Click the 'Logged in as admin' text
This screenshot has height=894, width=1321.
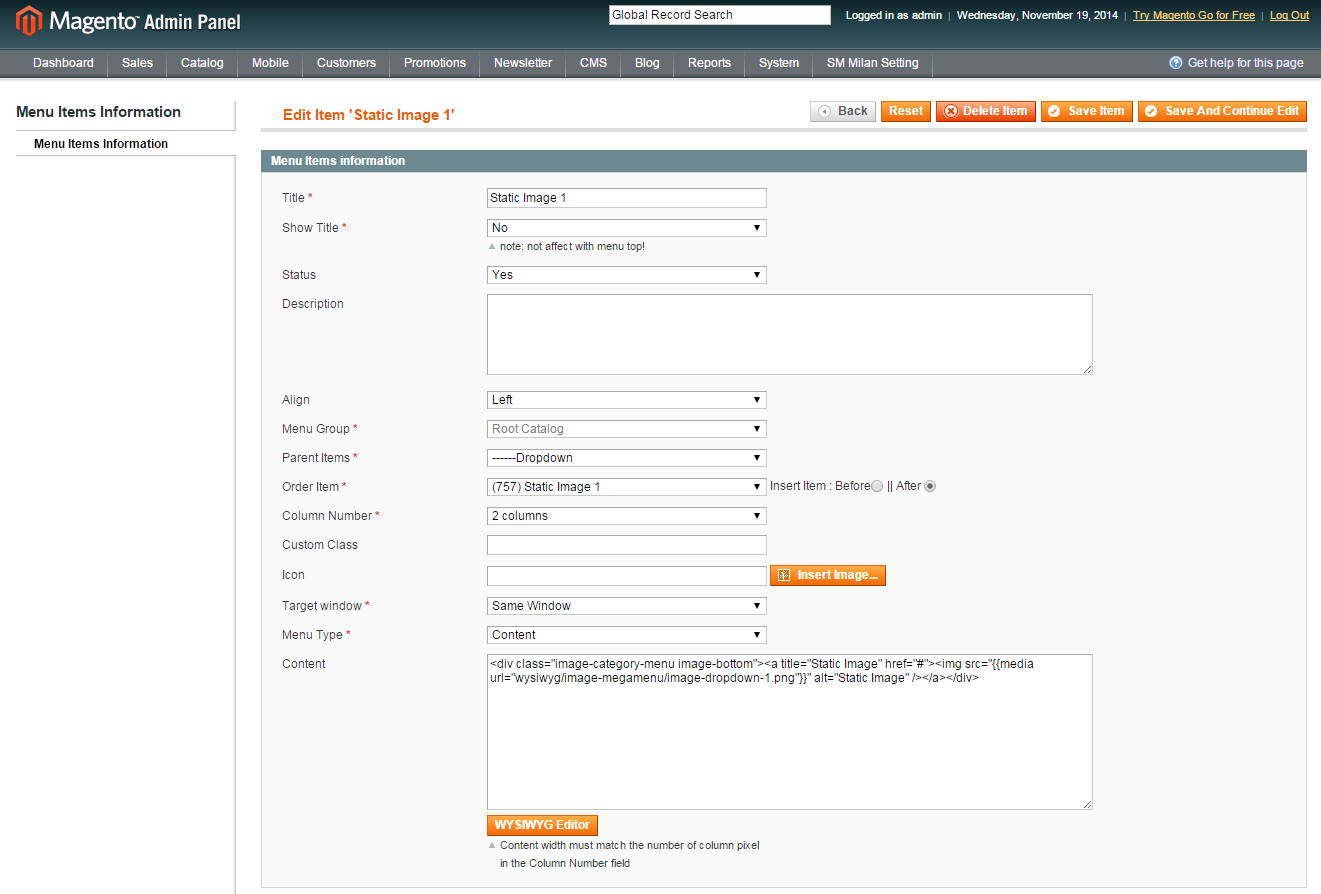(x=894, y=15)
